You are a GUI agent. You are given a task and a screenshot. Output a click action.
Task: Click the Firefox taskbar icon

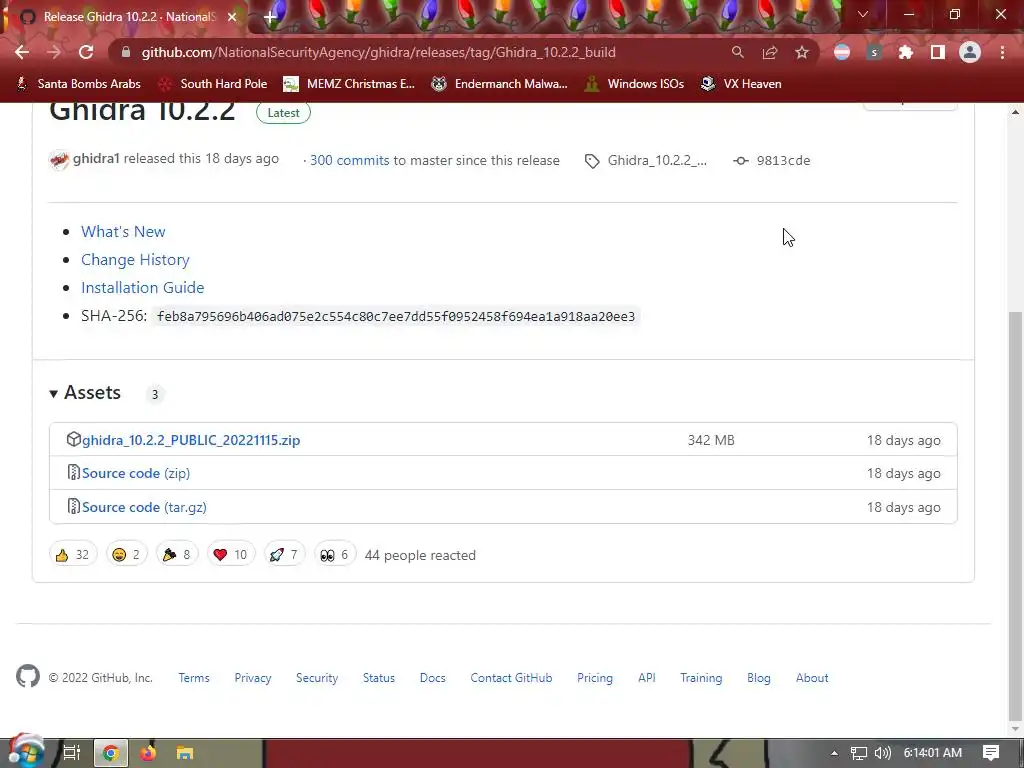point(148,753)
